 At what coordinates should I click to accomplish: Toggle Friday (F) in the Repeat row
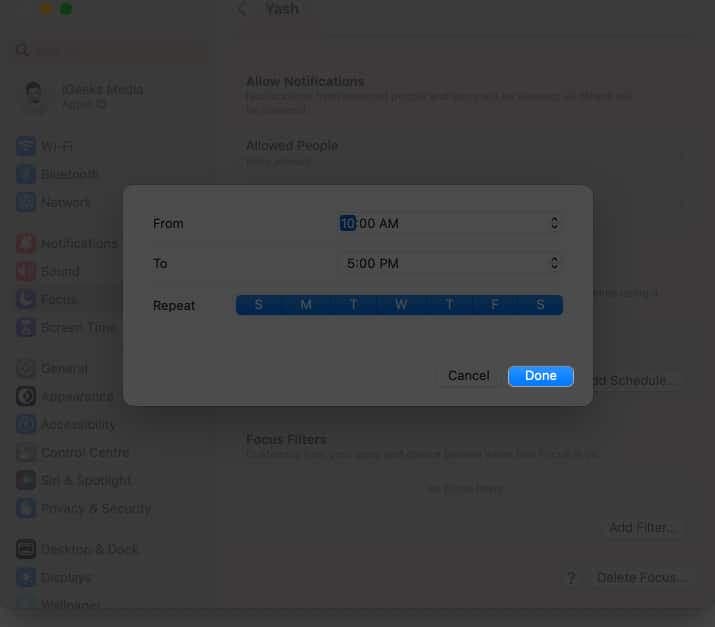[x=495, y=305]
